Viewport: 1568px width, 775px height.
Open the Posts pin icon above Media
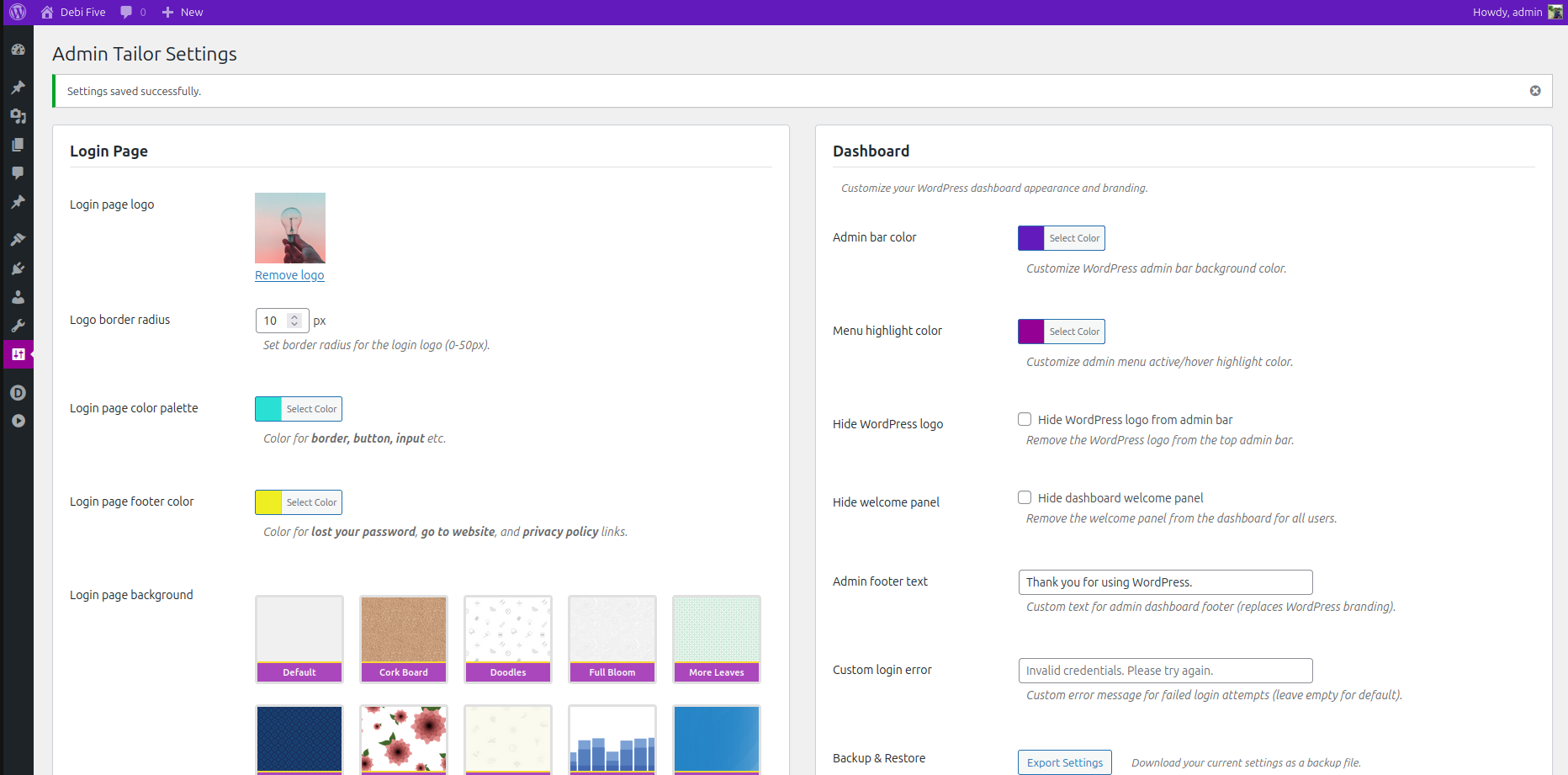(18, 88)
